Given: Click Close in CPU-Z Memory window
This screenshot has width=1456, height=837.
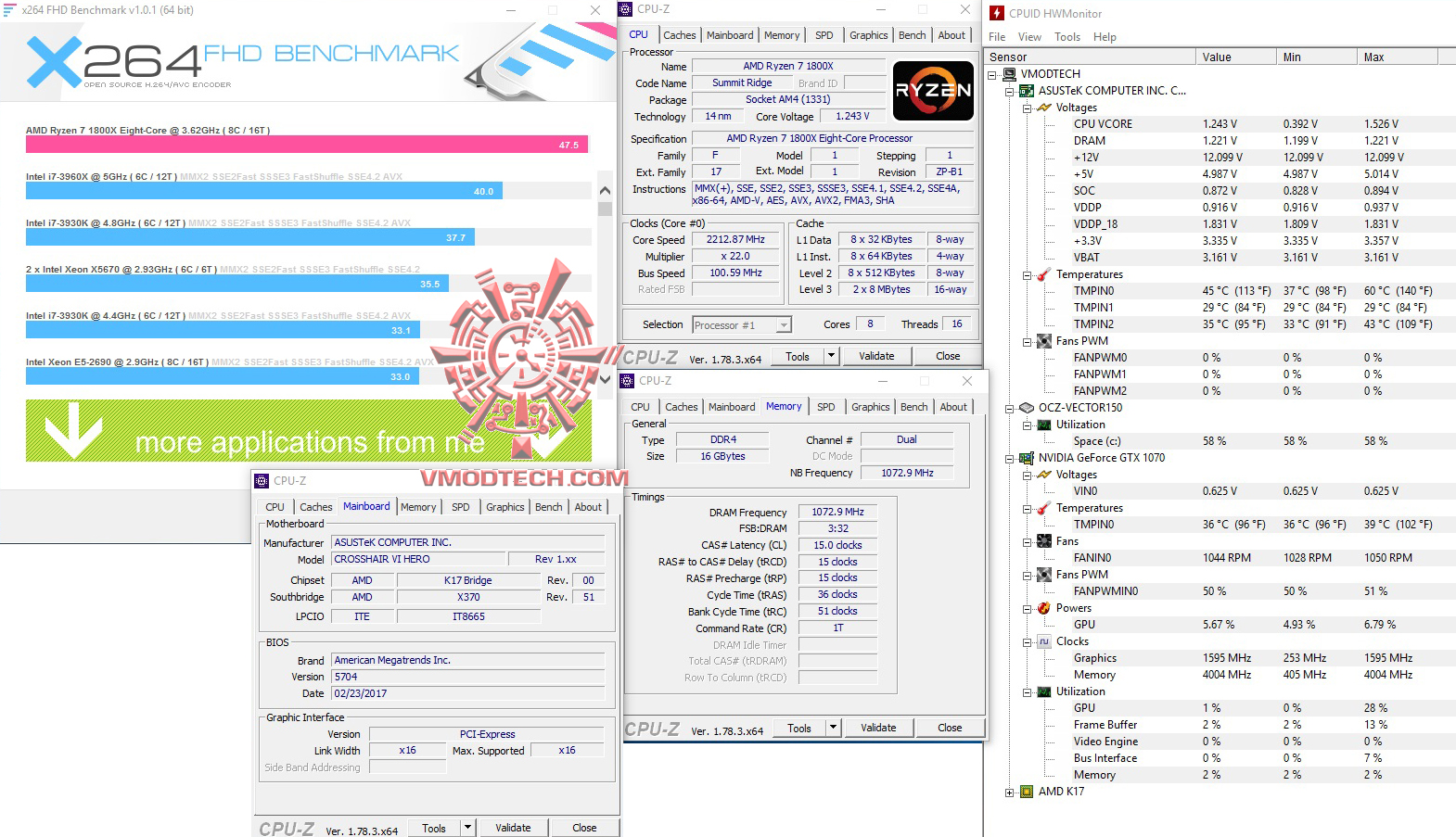Looking at the screenshot, I should (950, 728).
